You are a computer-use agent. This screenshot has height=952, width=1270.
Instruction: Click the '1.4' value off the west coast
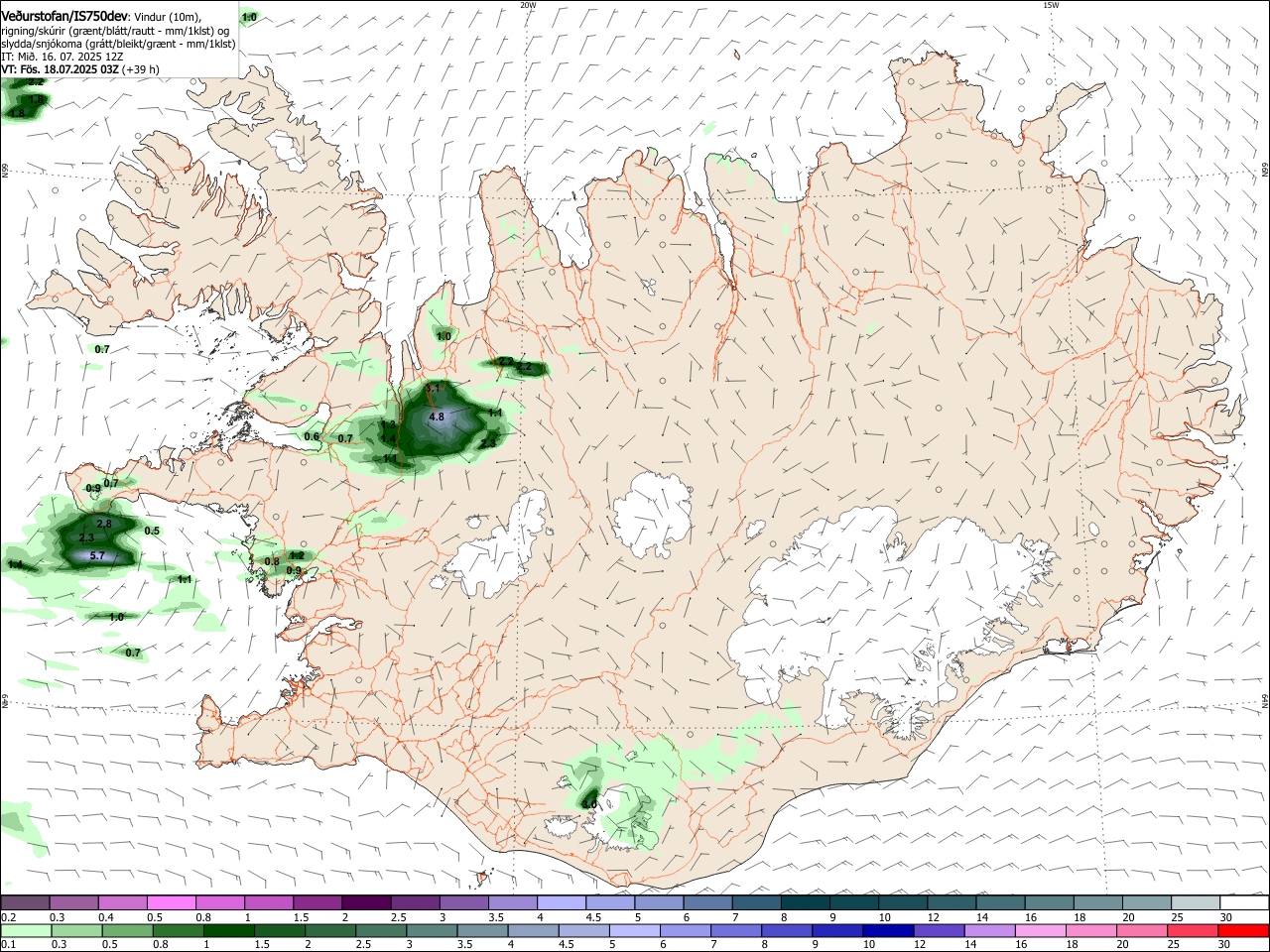[x=15, y=565]
